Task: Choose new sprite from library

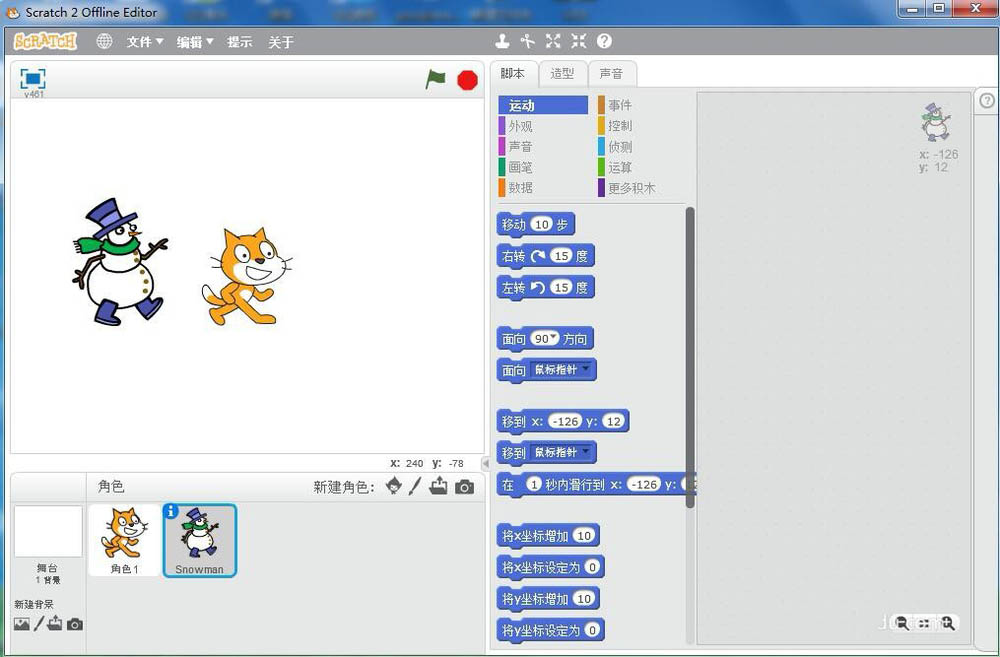Action: (x=393, y=486)
